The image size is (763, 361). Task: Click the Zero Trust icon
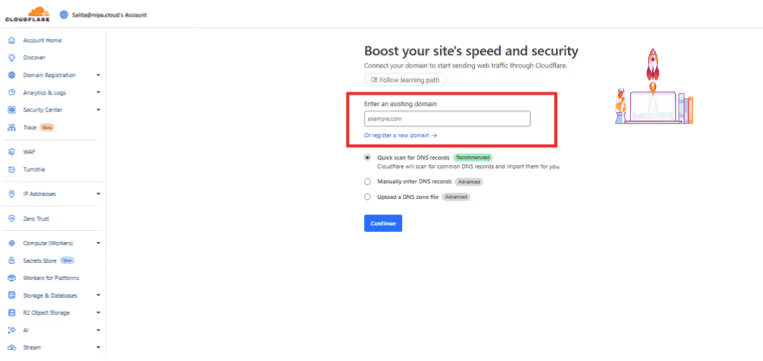(12, 219)
